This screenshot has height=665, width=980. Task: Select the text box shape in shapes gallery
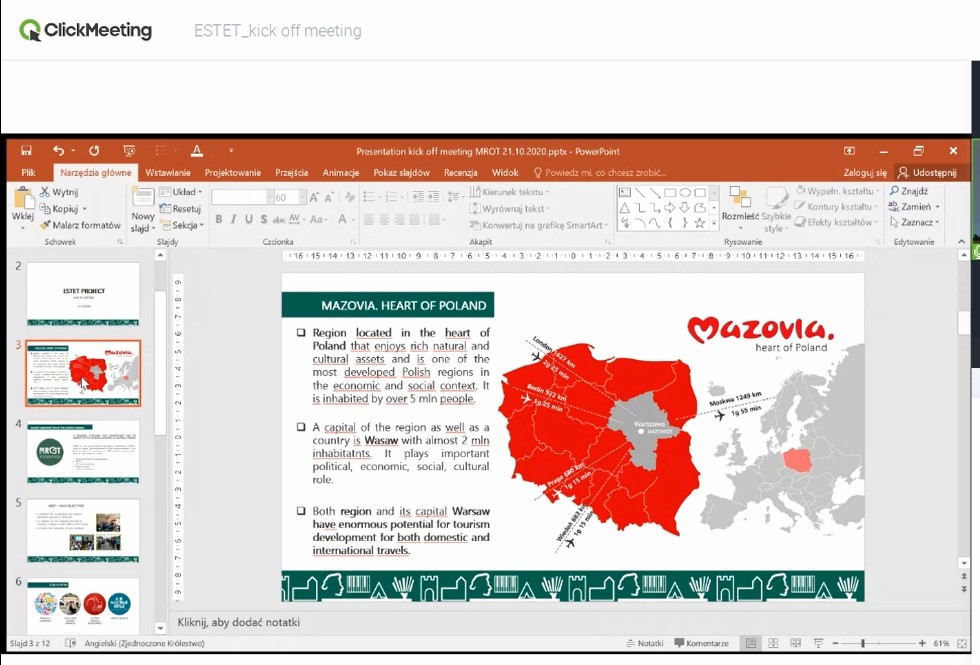point(624,192)
